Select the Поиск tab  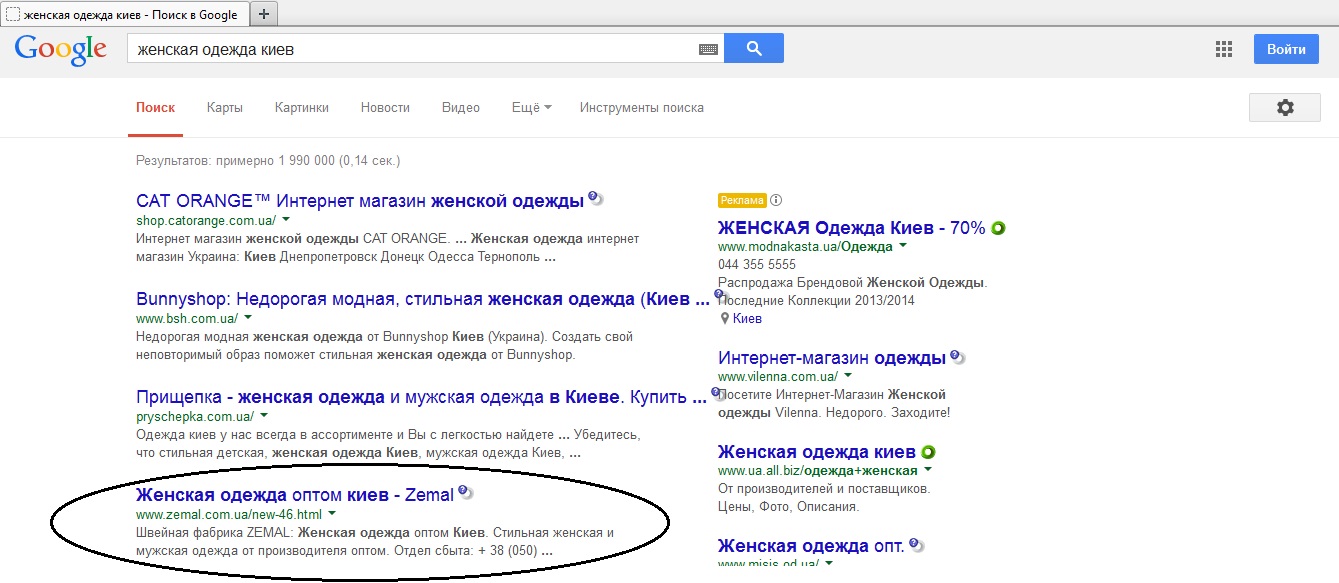(155, 108)
